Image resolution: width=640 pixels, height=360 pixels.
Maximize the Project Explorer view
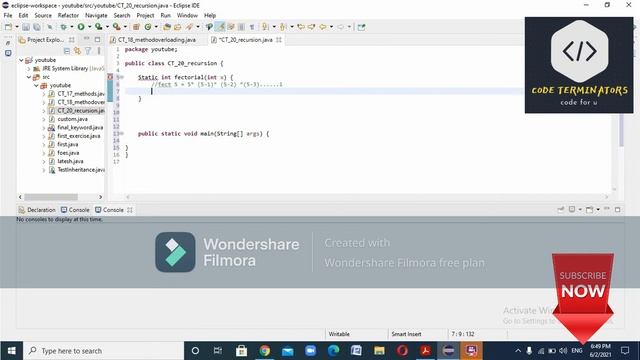click(x=97, y=40)
